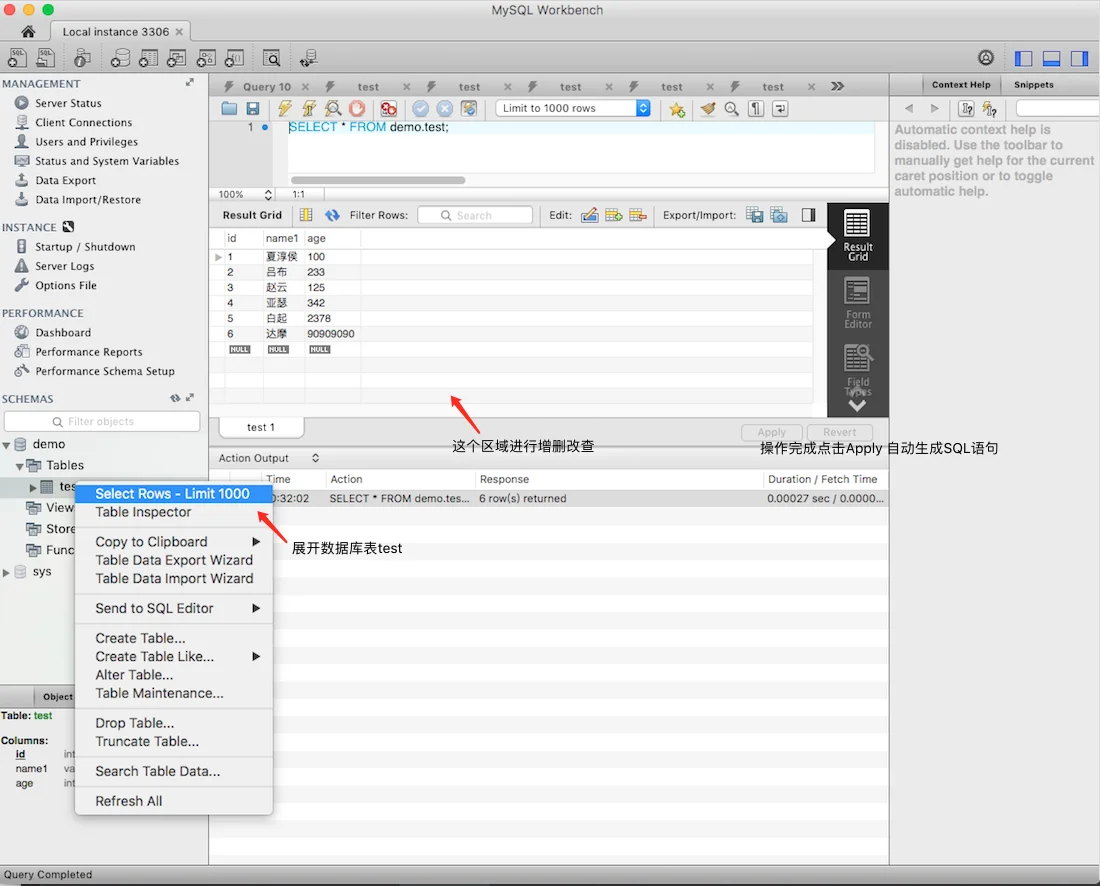Expand the sys schema
The width and height of the screenshot is (1100, 886).
pyautogui.click(x=6, y=572)
